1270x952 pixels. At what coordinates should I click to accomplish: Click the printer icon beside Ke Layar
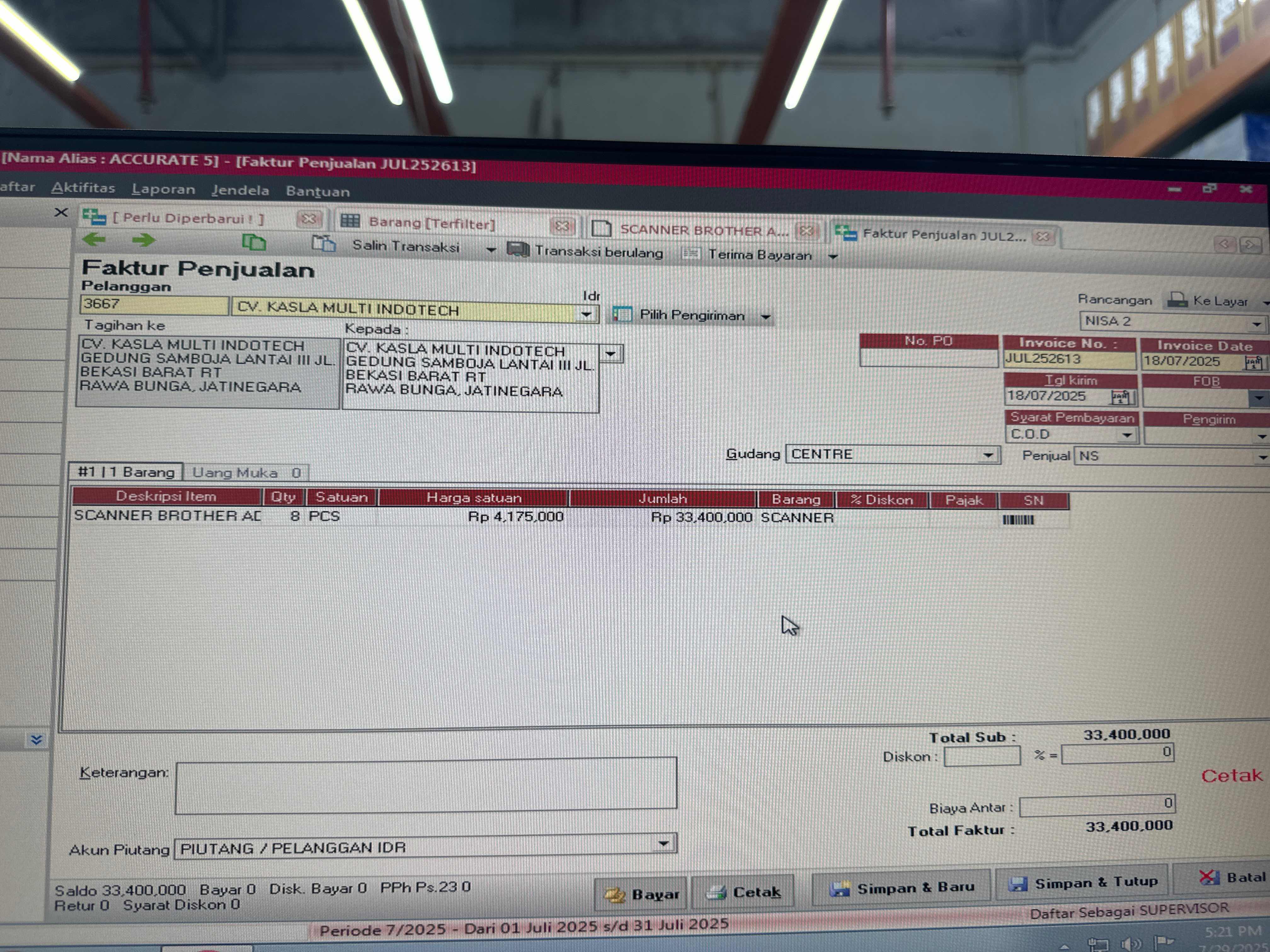pyautogui.click(x=1177, y=300)
